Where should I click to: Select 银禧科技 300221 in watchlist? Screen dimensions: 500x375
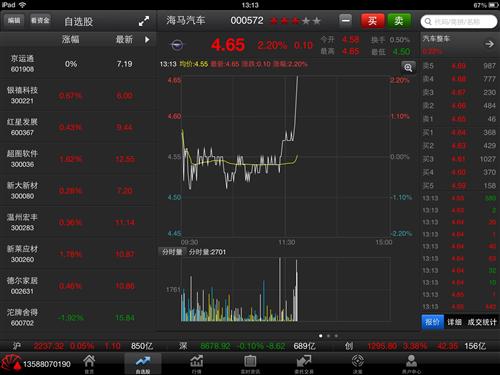click(x=77, y=95)
